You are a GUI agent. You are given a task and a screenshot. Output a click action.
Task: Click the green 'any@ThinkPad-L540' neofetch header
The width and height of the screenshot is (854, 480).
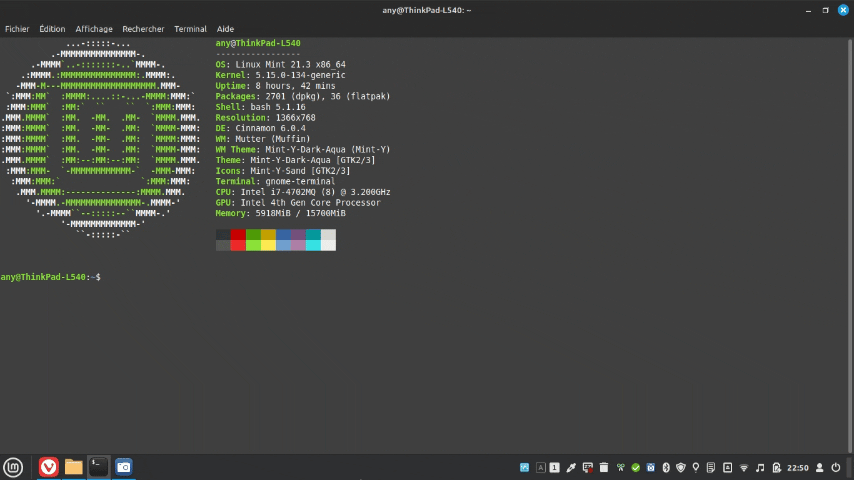[258, 43]
